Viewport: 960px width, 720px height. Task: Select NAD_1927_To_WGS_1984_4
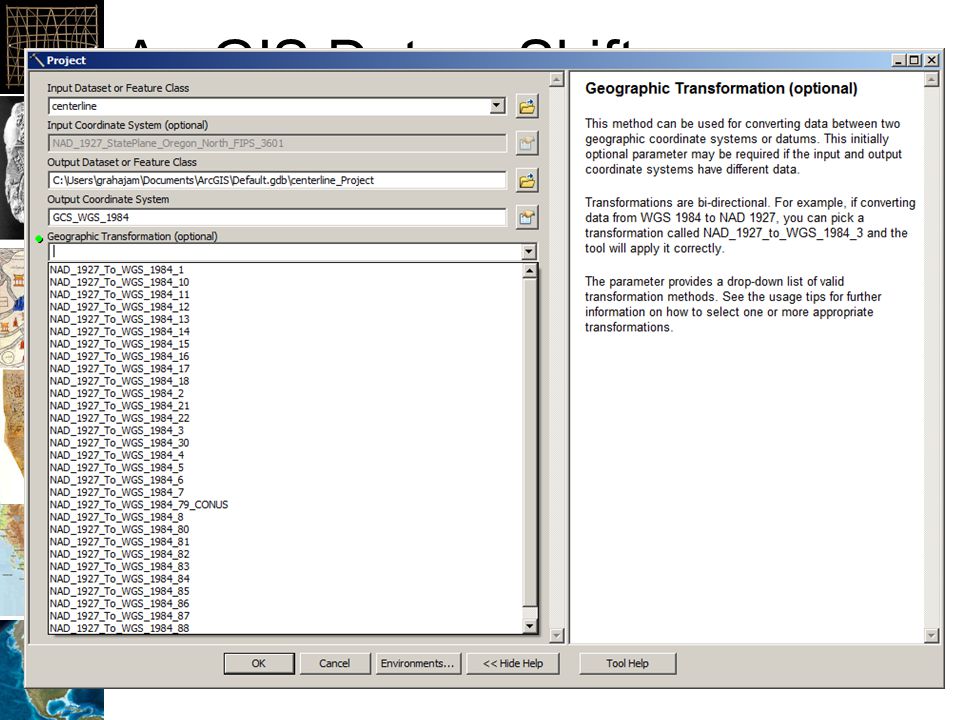[x=286, y=455]
